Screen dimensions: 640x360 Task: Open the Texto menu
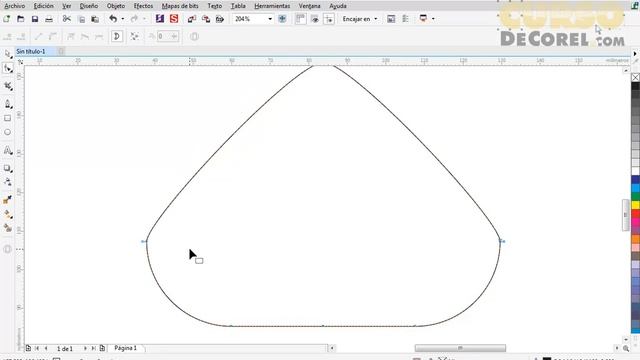[215, 6]
